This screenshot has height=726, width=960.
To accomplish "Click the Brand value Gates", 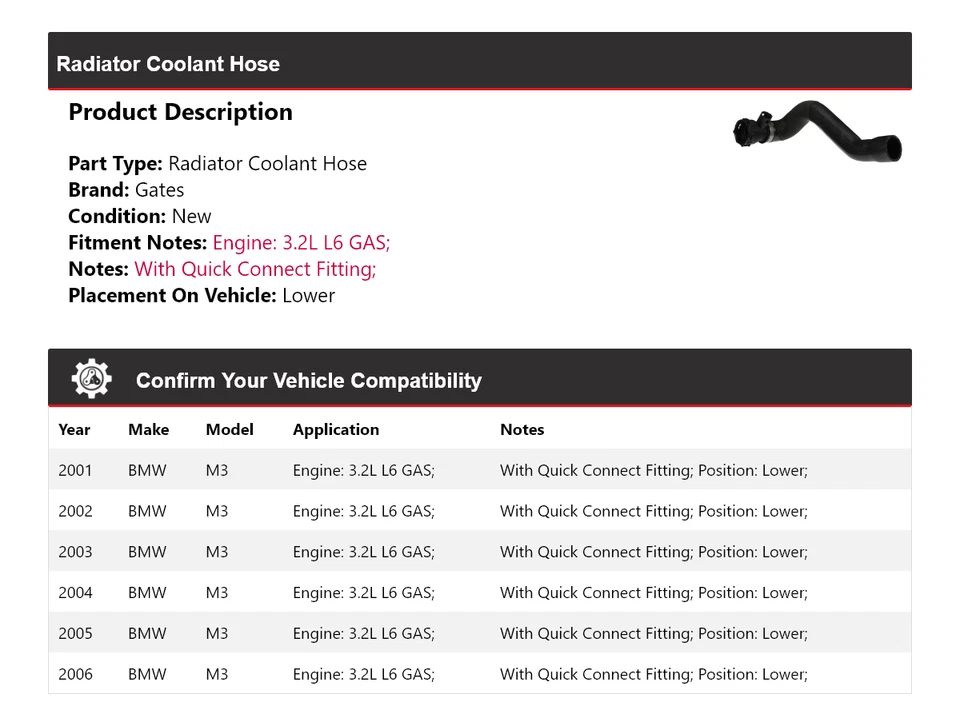I will point(159,190).
